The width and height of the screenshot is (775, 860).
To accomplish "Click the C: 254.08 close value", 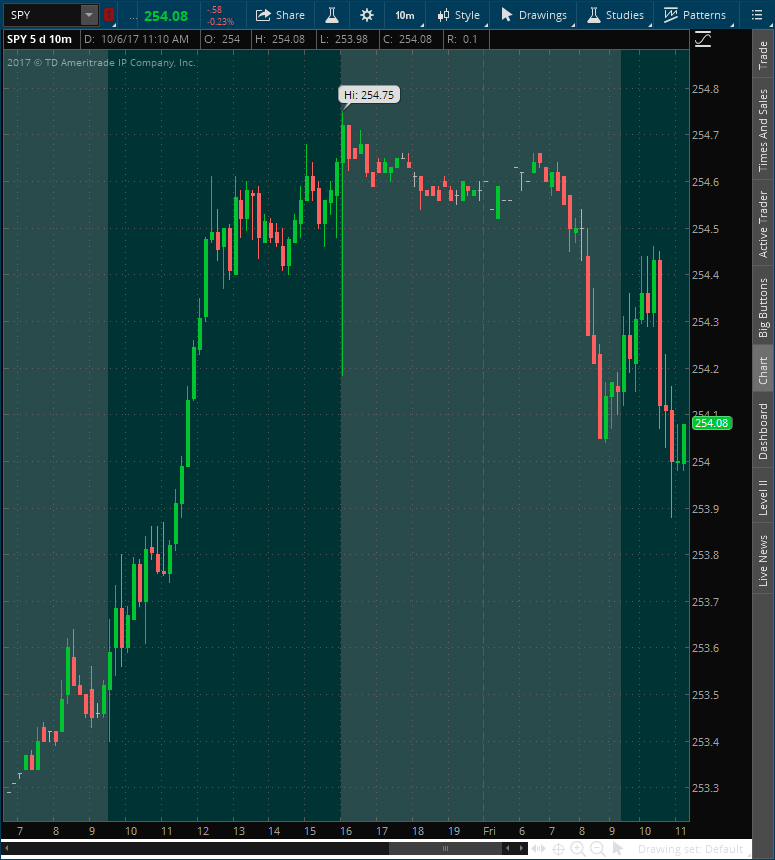I will click(408, 39).
